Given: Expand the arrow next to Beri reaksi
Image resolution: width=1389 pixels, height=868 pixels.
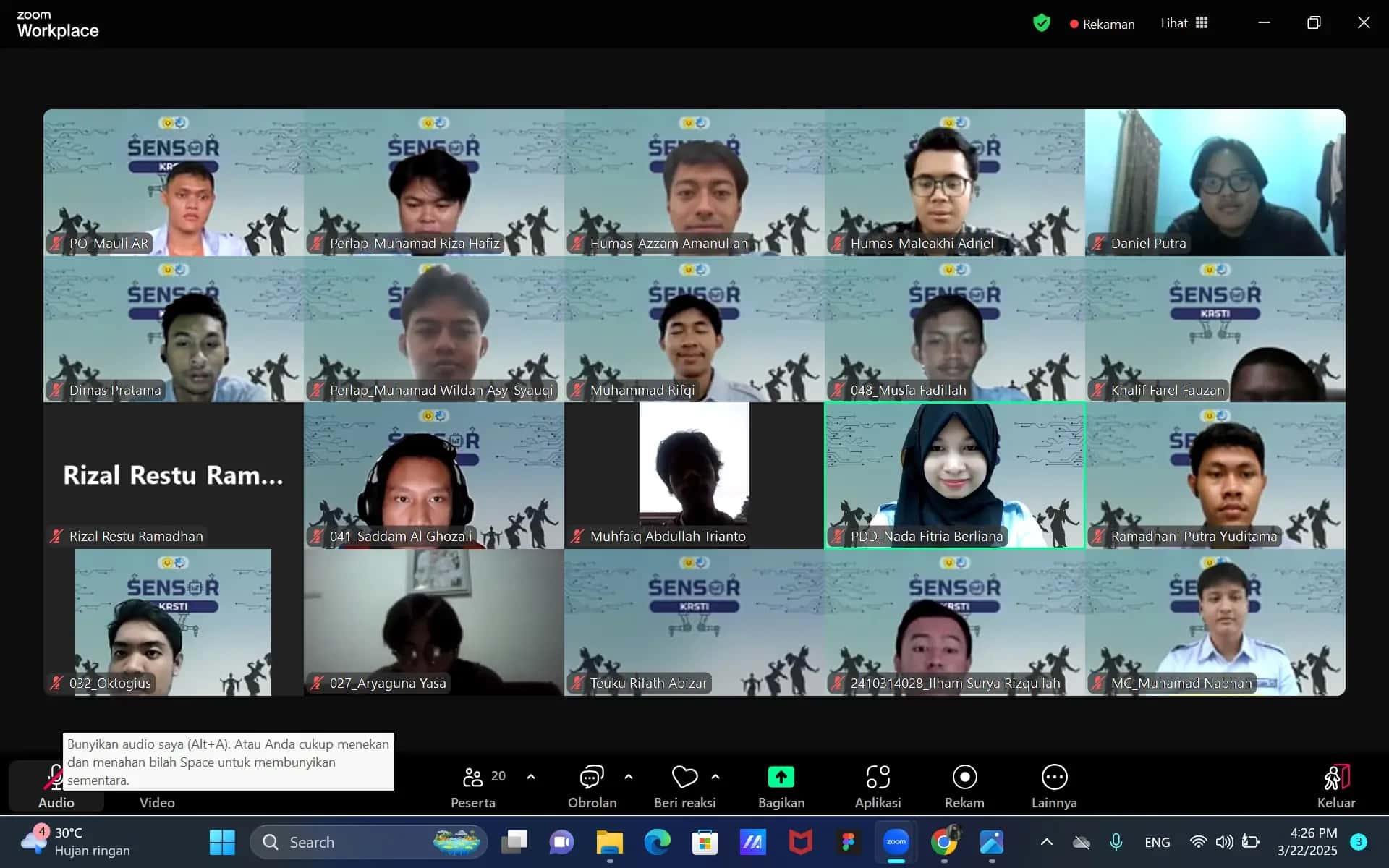Looking at the screenshot, I should click(x=715, y=776).
